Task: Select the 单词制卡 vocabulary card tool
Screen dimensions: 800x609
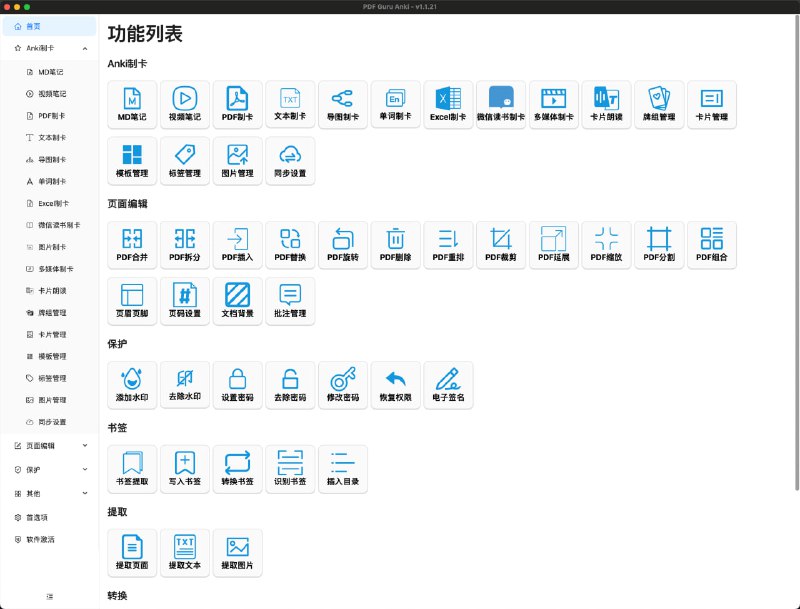Action: pos(395,104)
